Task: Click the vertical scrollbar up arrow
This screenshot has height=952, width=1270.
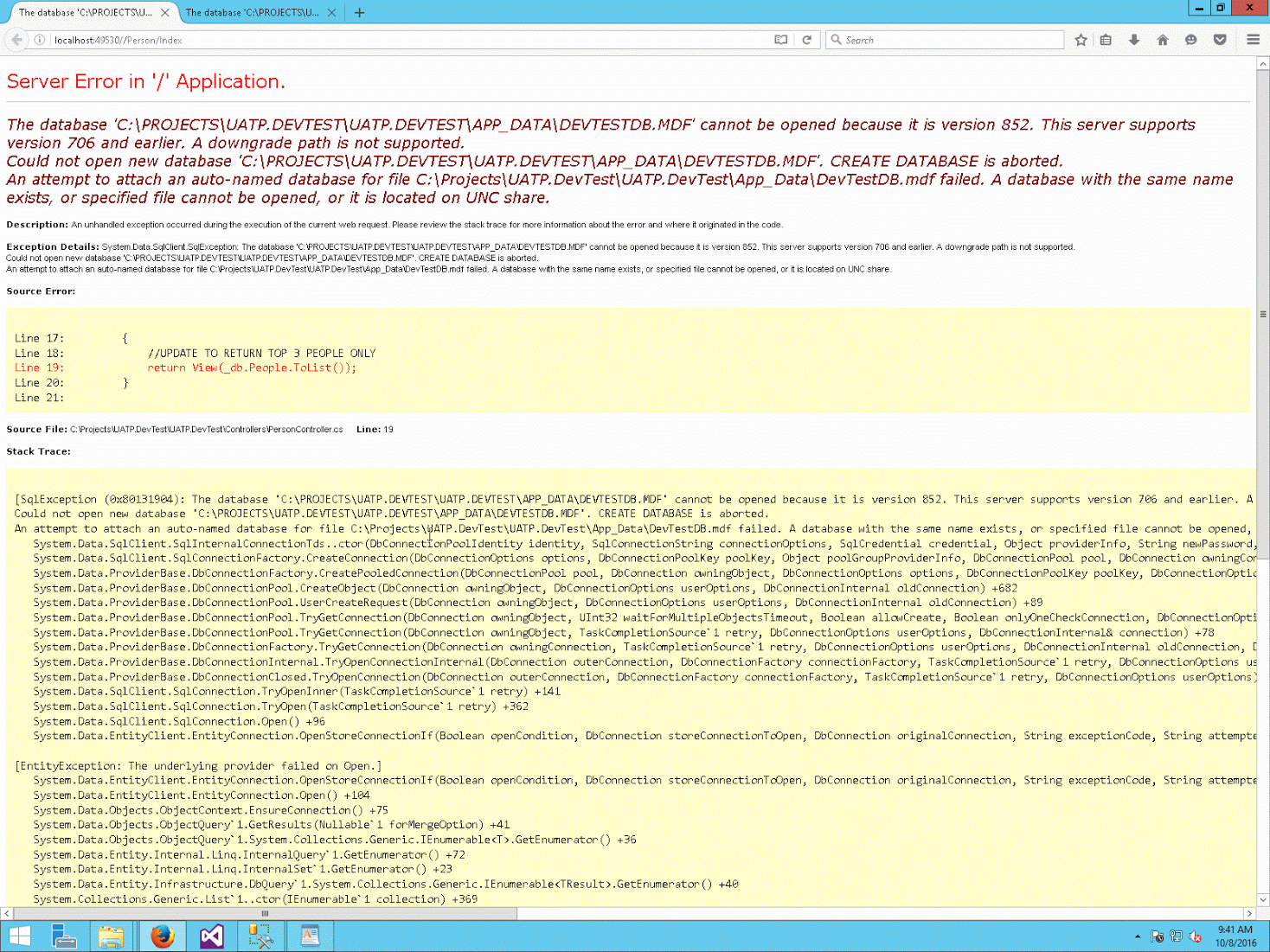Action: [1263, 64]
